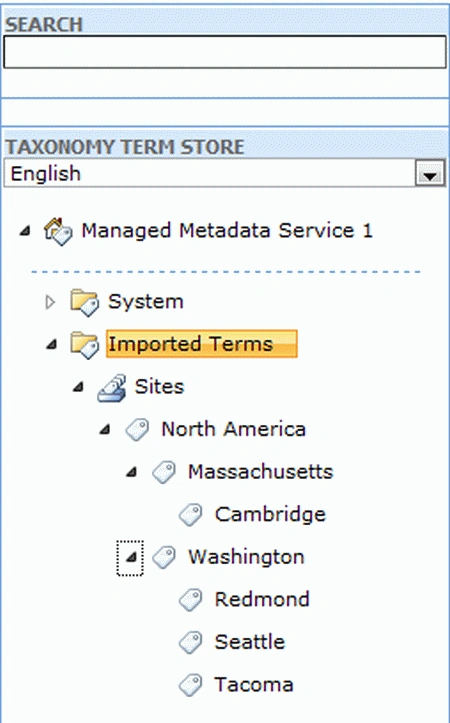Image resolution: width=450 pixels, height=723 pixels.
Task: Open the English language dropdown
Action: [430, 174]
